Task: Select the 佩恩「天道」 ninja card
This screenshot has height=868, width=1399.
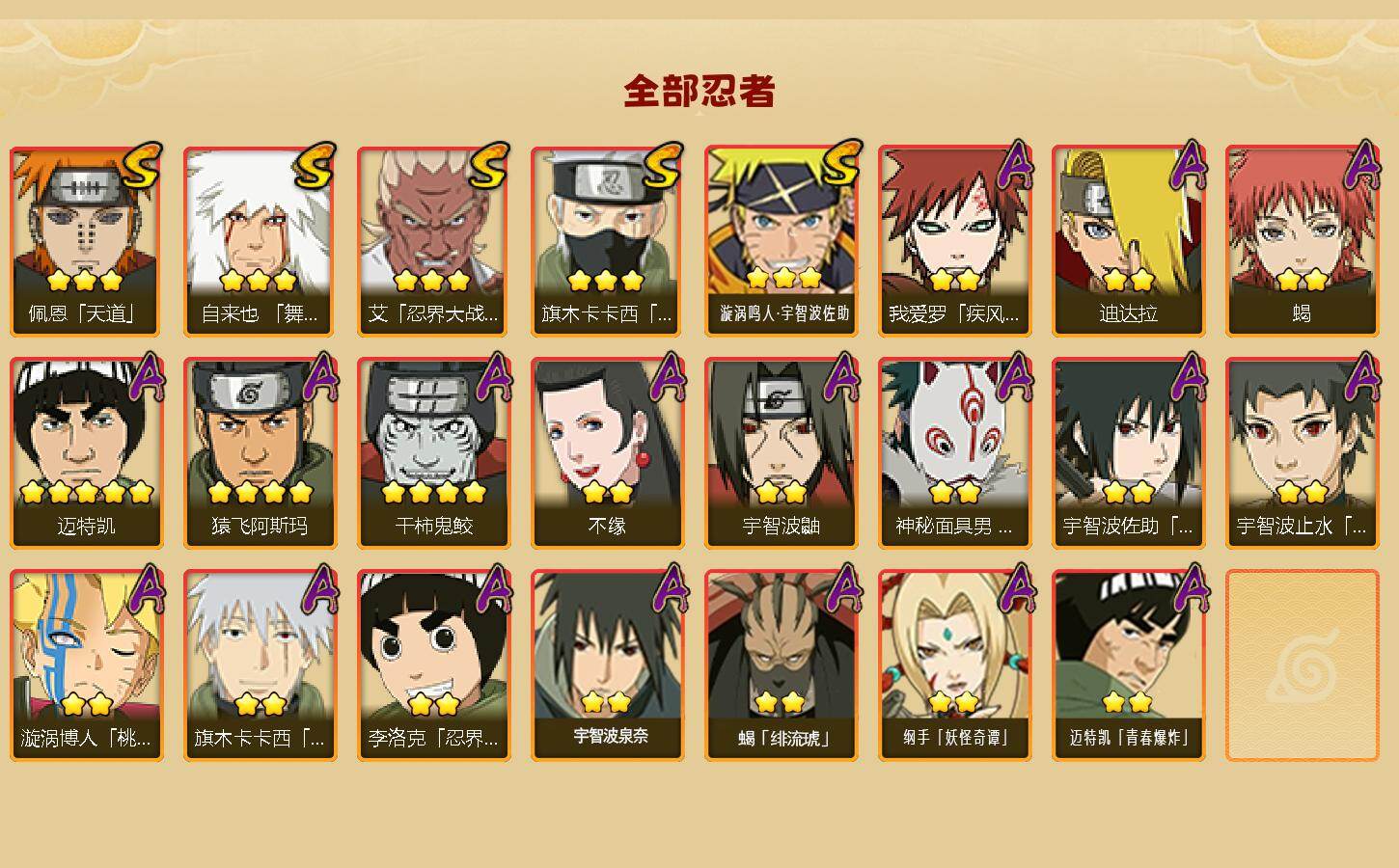Action: pos(86,241)
